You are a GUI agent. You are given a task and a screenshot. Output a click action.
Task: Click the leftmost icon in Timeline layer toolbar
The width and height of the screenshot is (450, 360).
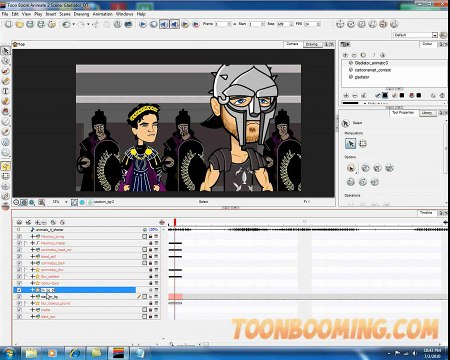tap(19, 222)
